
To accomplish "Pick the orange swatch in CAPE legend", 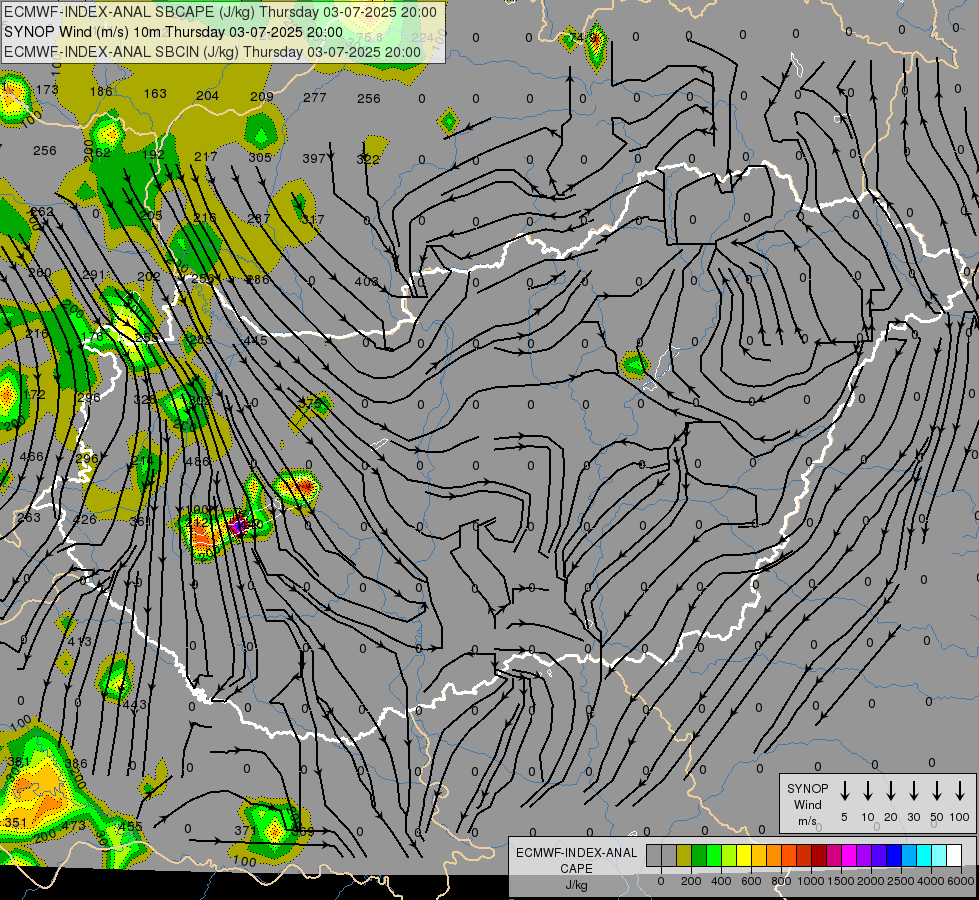I will pyautogui.click(x=774, y=856).
